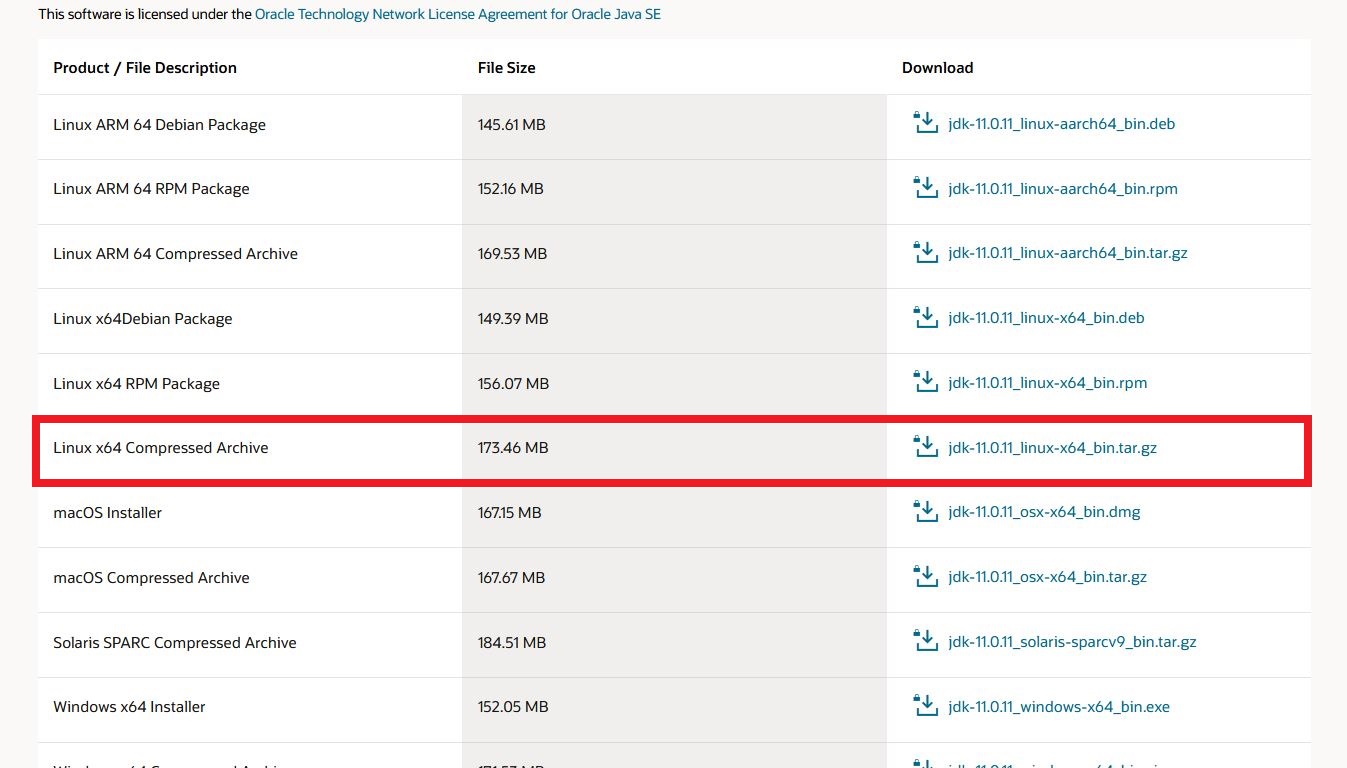Click download icon for windows-x64_bin.exe

[926, 705]
